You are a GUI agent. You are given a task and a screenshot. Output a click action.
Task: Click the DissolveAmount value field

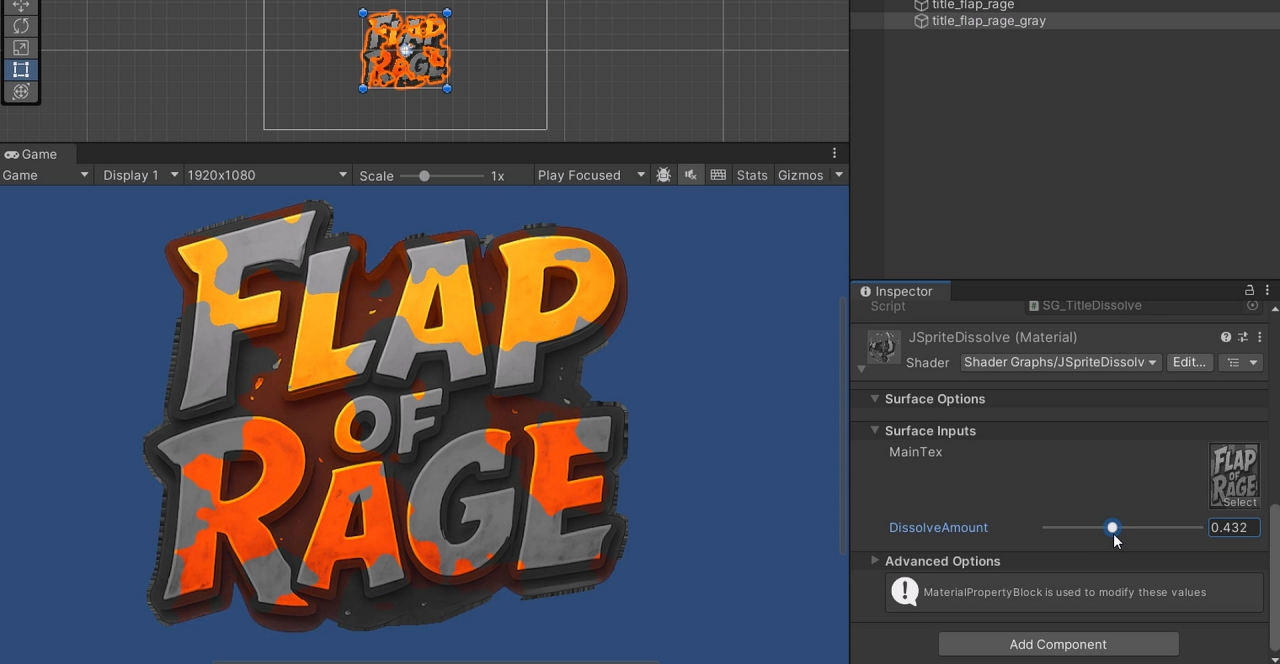1233,528
